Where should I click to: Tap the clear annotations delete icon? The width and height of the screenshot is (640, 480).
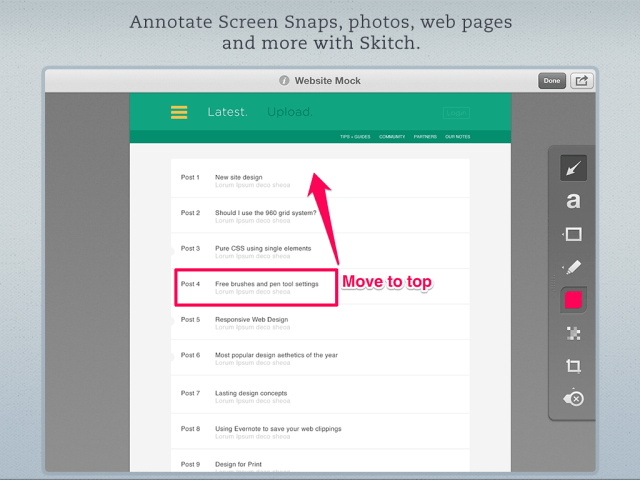click(574, 398)
